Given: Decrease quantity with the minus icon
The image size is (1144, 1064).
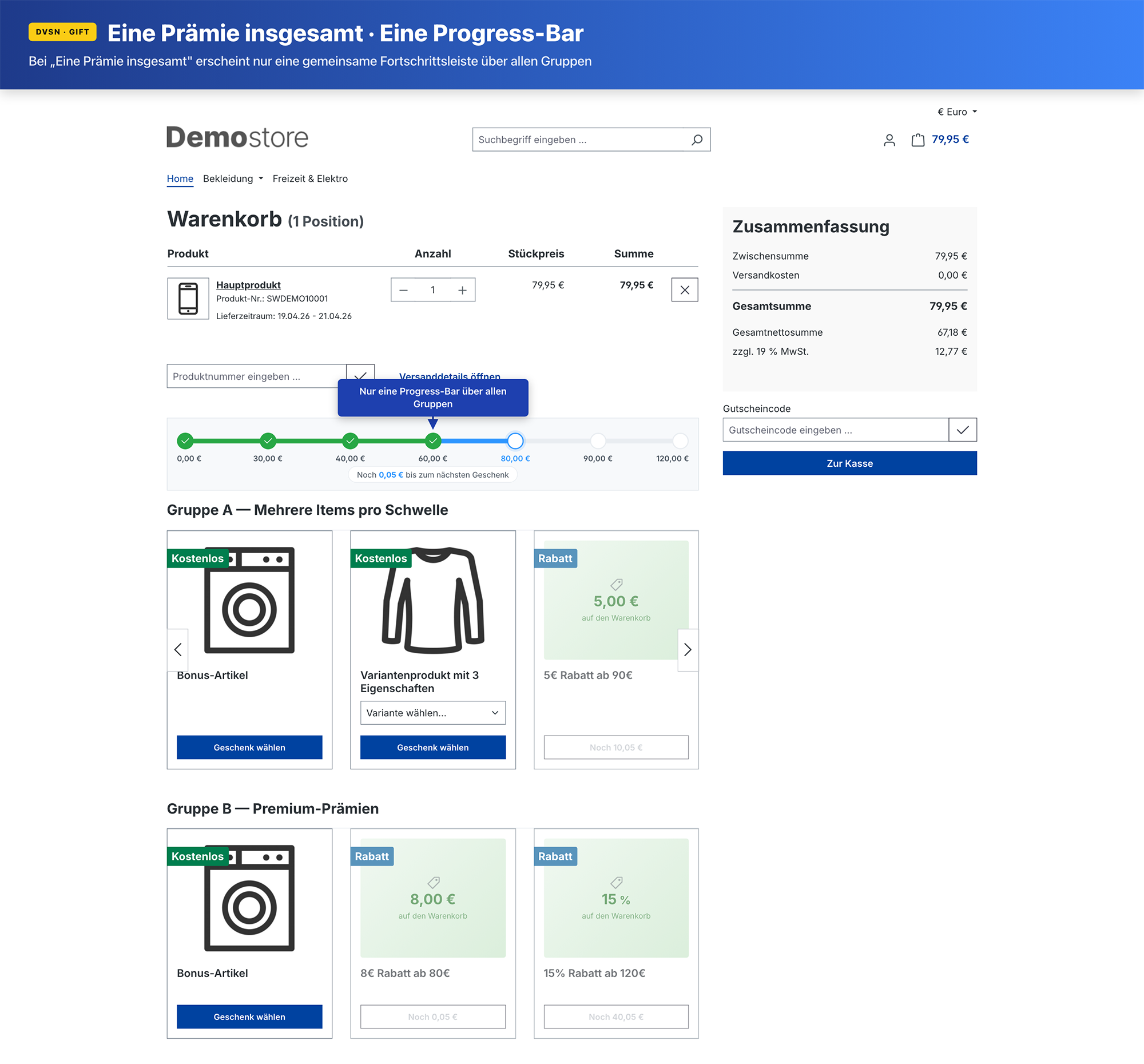Looking at the screenshot, I should click(403, 290).
